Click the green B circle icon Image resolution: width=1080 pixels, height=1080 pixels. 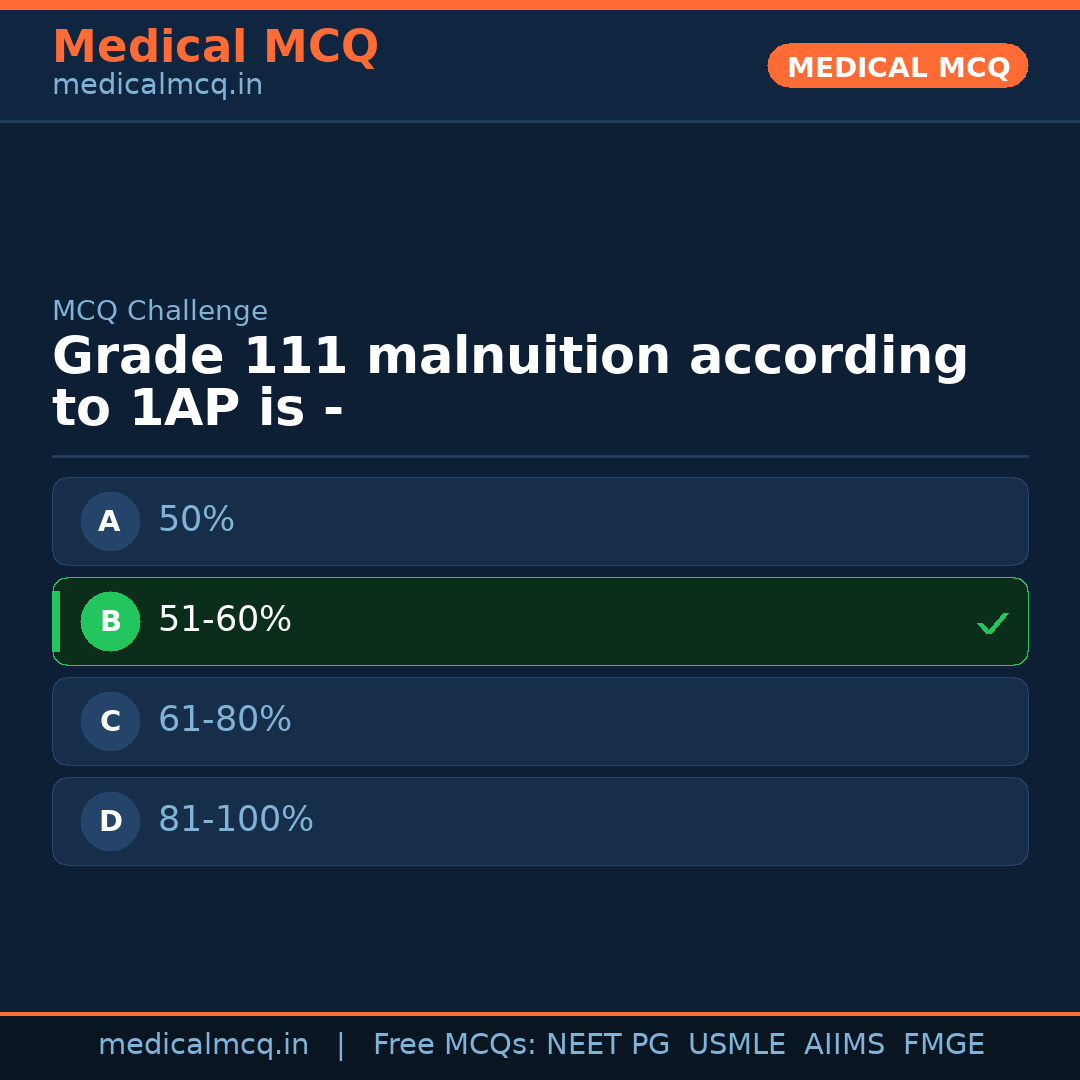pyautogui.click(x=110, y=621)
